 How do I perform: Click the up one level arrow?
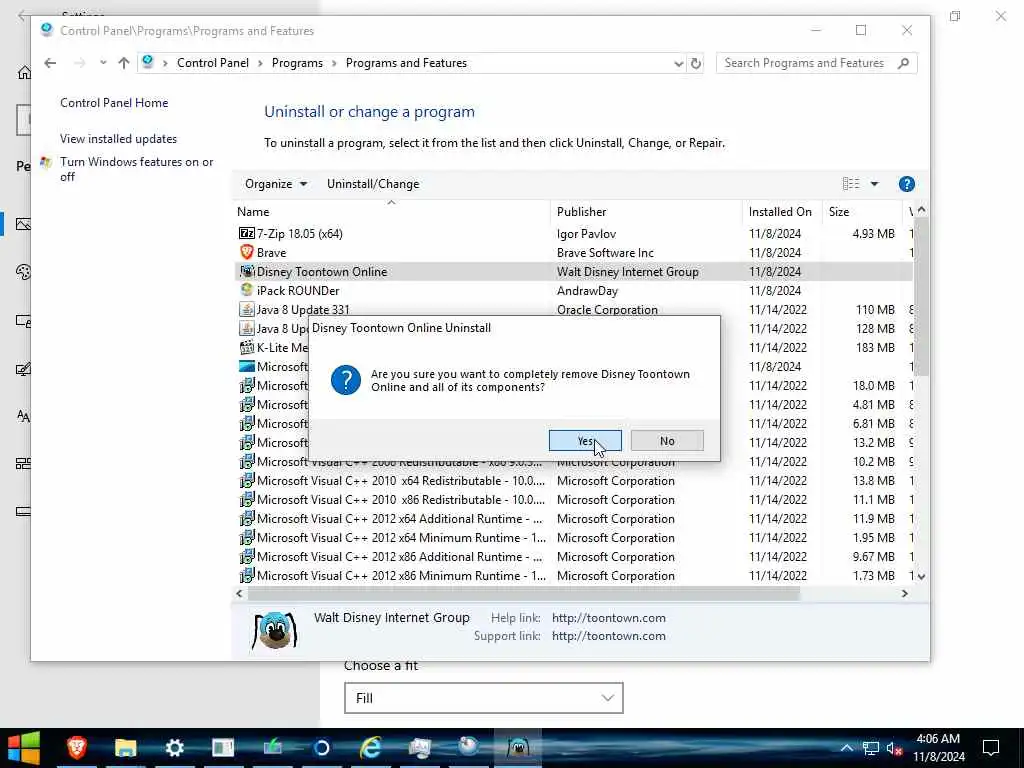tap(123, 63)
